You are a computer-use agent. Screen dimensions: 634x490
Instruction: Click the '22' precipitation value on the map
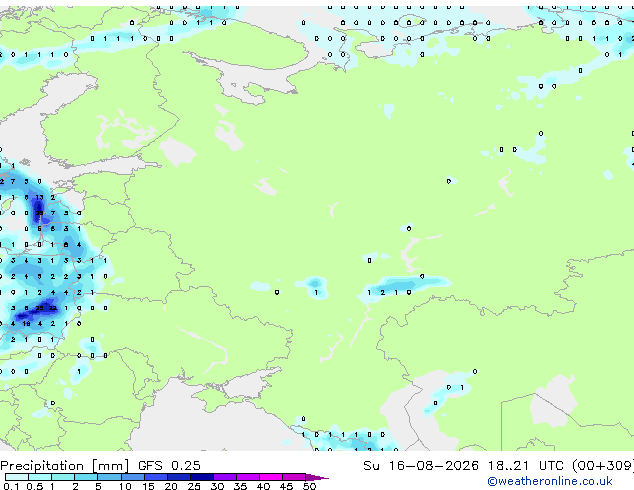[x=53, y=308]
